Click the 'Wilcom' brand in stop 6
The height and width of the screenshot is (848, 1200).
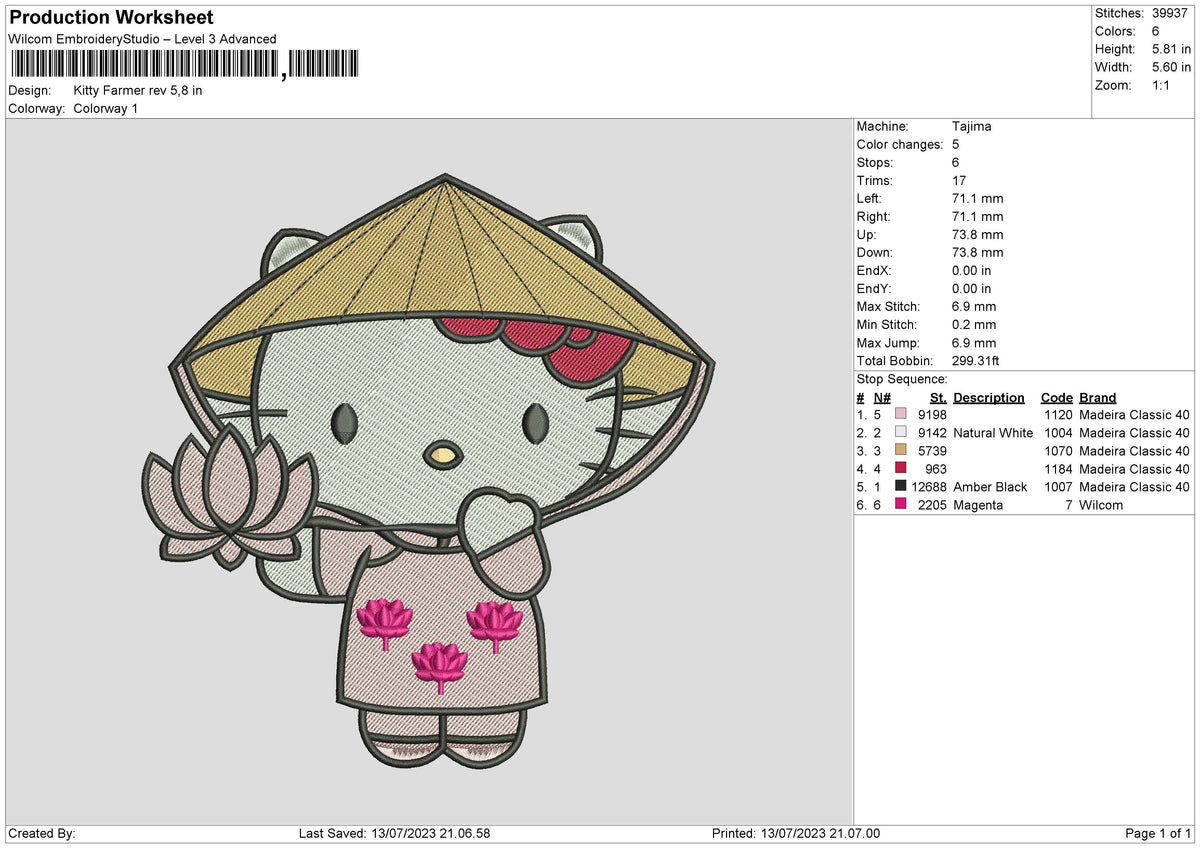tap(1101, 505)
